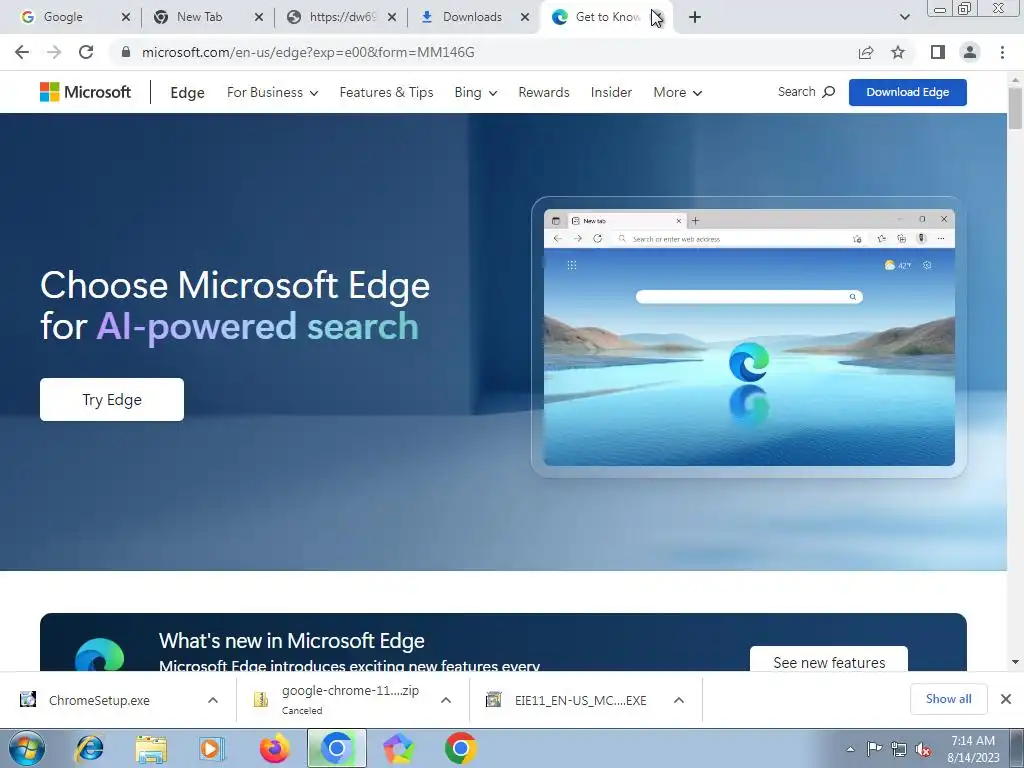
Task: Click the browser forward arrow
Action: (x=54, y=52)
